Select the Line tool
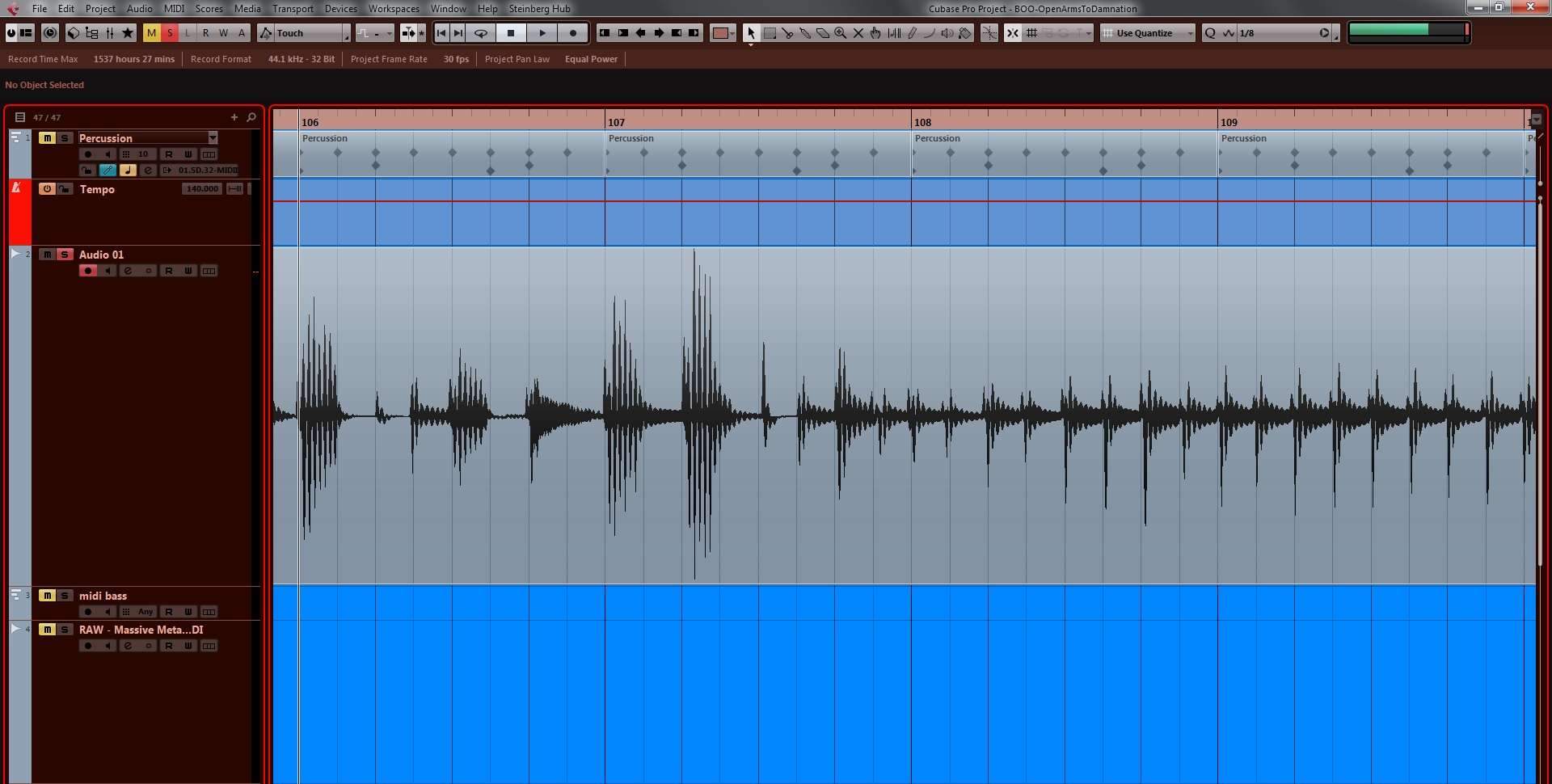Viewport: 1552px width, 784px height. [x=930, y=33]
